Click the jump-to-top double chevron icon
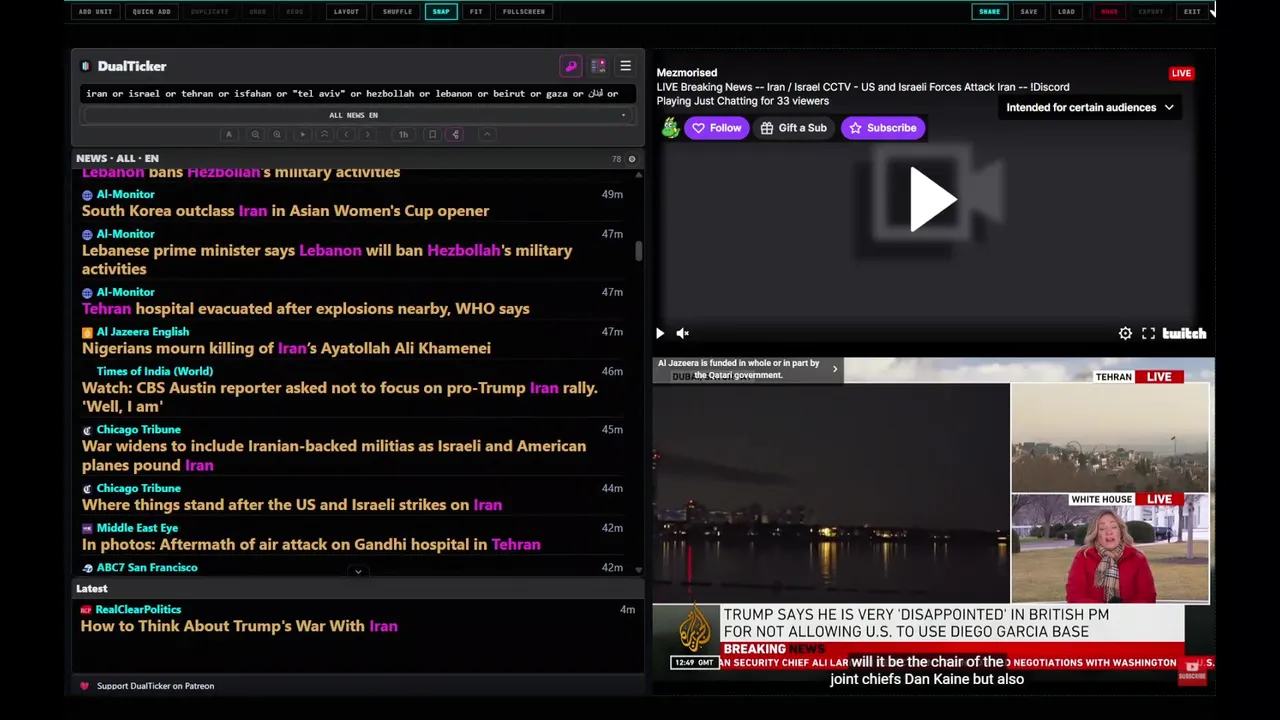Viewport: 1280px width, 720px height. click(324, 134)
